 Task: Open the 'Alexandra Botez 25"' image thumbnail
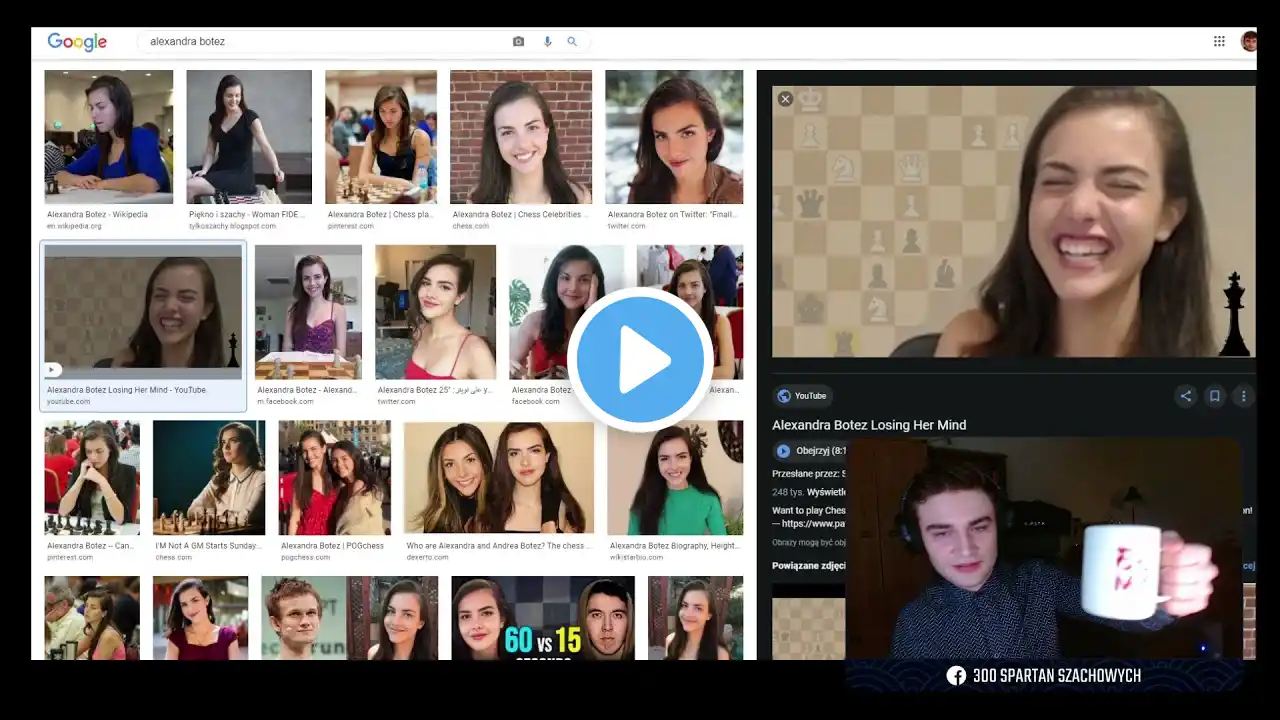click(x=435, y=312)
